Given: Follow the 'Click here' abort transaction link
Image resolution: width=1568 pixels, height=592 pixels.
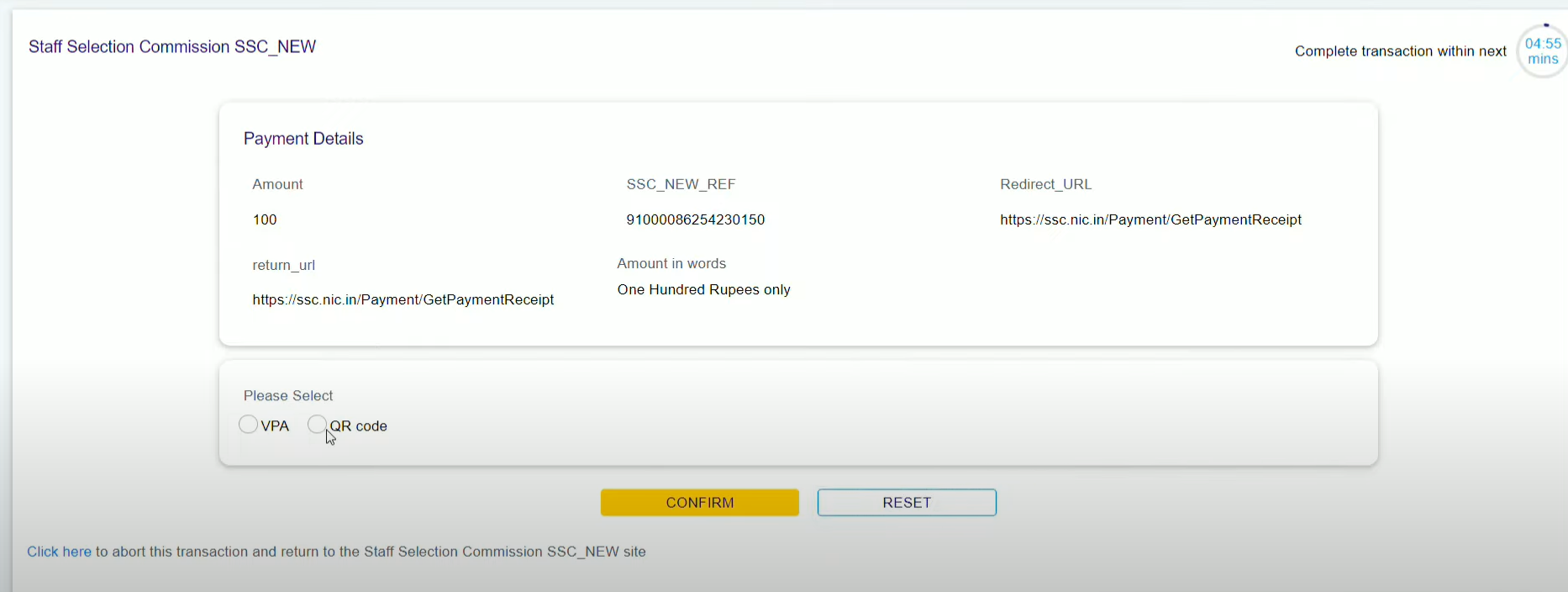Looking at the screenshot, I should pyautogui.click(x=59, y=552).
